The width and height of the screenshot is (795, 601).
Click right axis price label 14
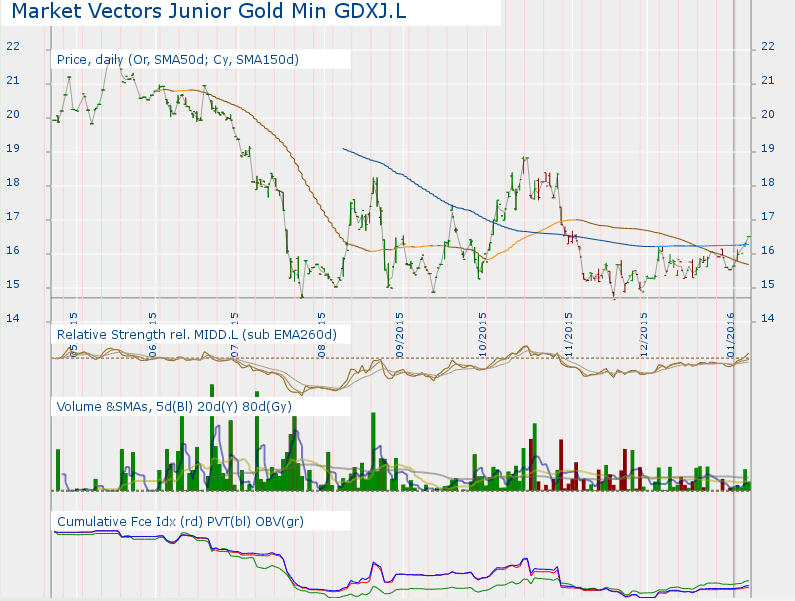pyautogui.click(x=768, y=318)
